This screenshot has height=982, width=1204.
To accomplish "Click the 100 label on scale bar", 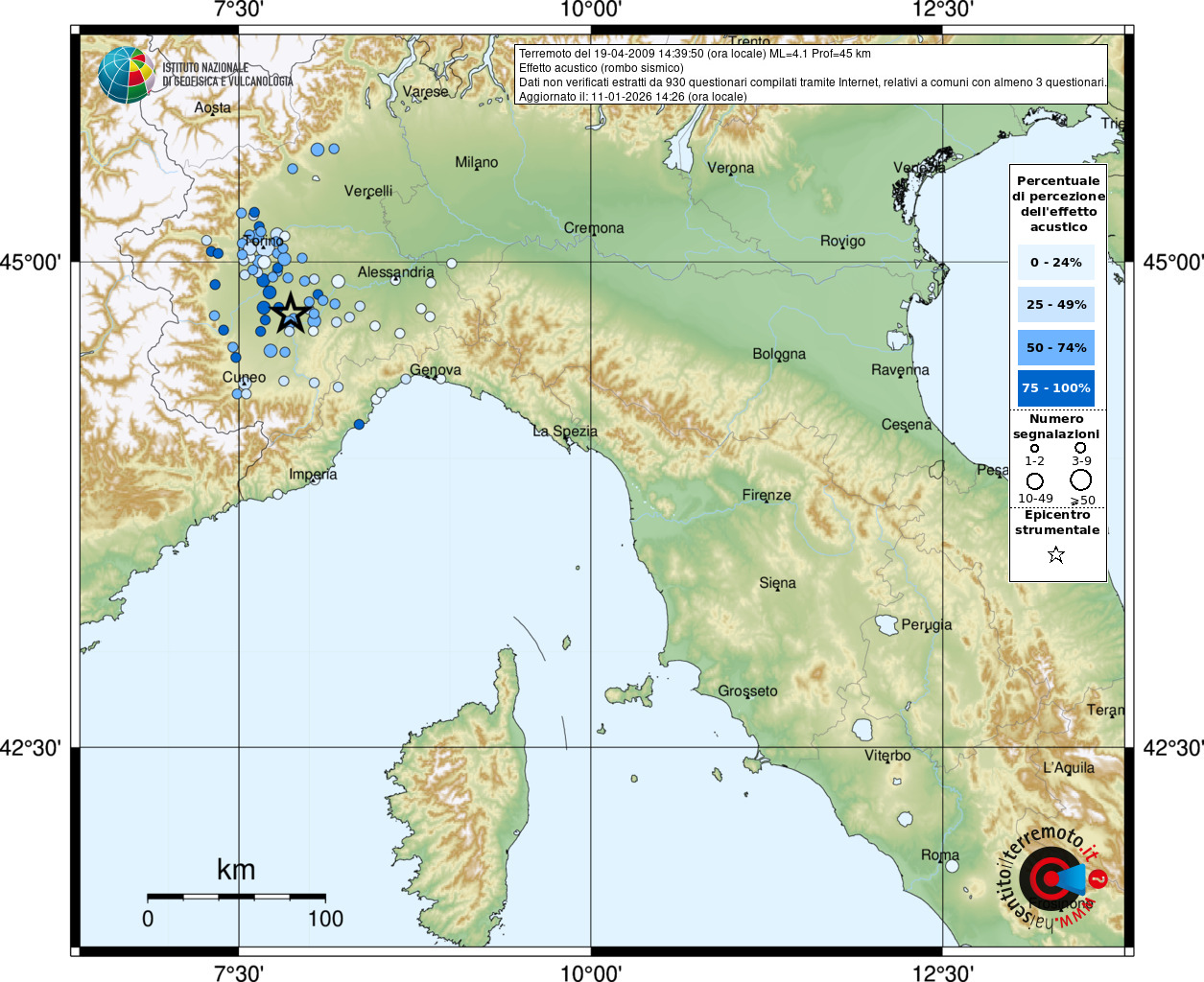I will (325, 919).
